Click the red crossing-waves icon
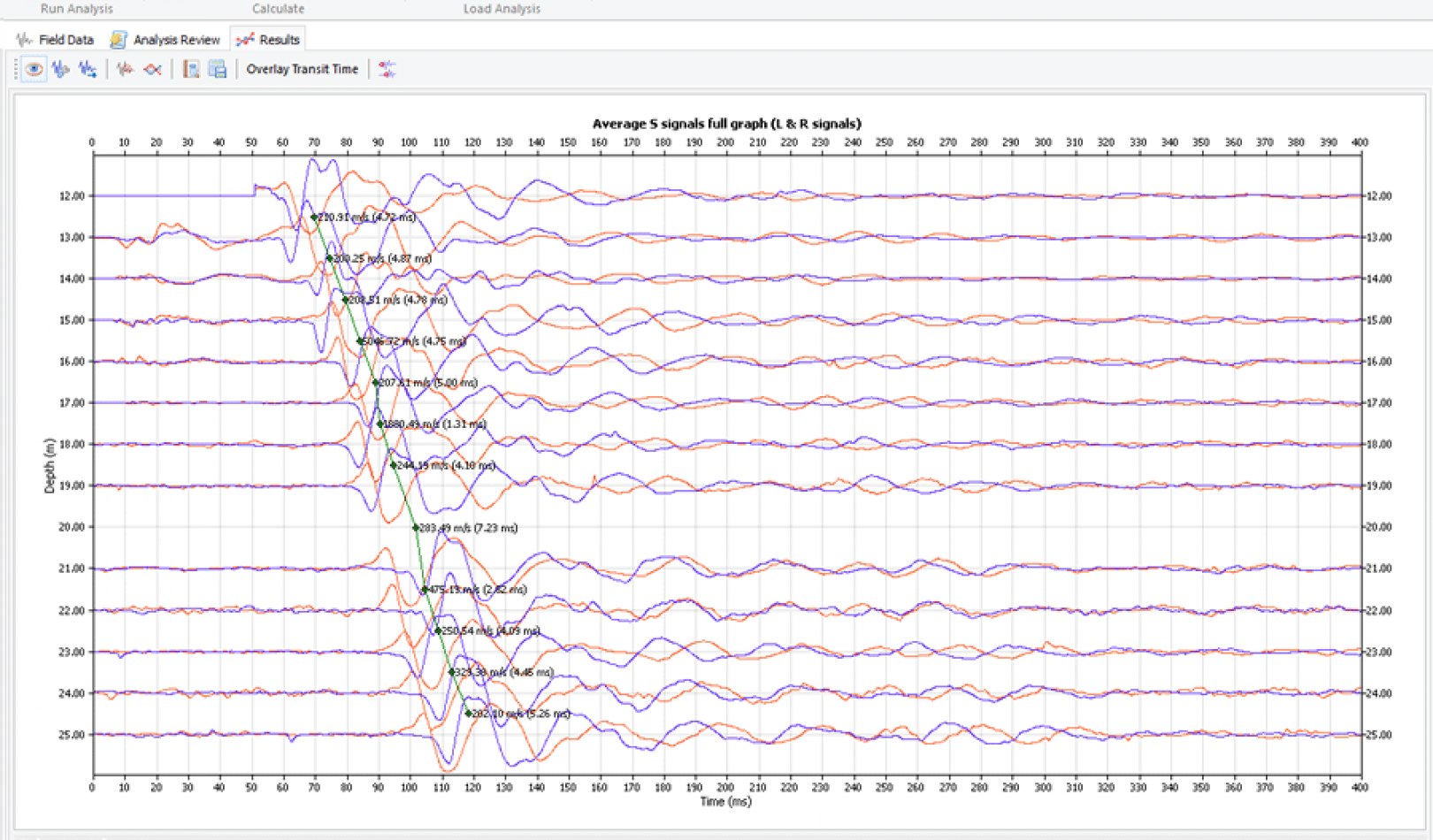The width and height of the screenshot is (1433, 840). (152, 69)
